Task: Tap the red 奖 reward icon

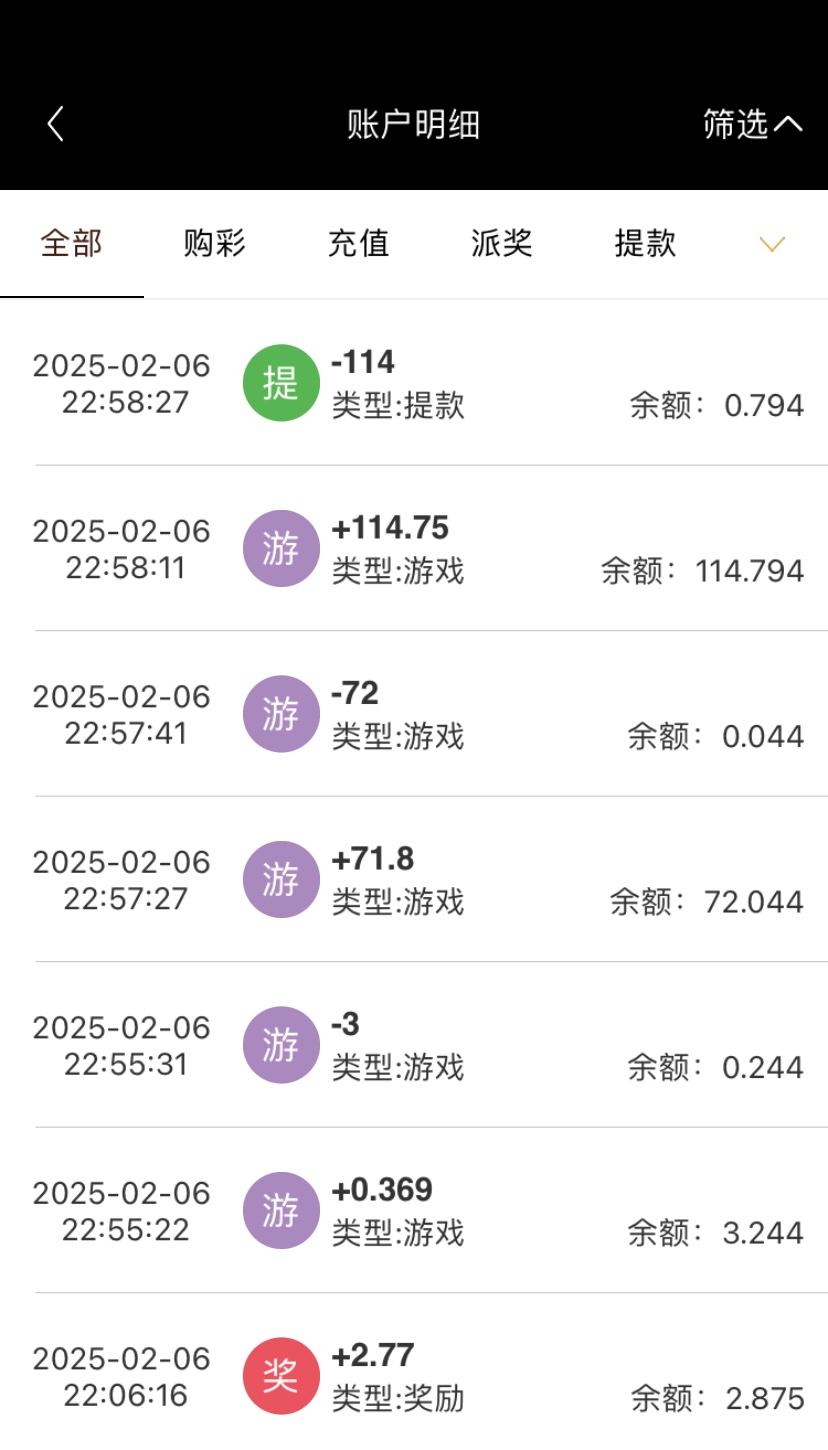Action: (x=281, y=1376)
